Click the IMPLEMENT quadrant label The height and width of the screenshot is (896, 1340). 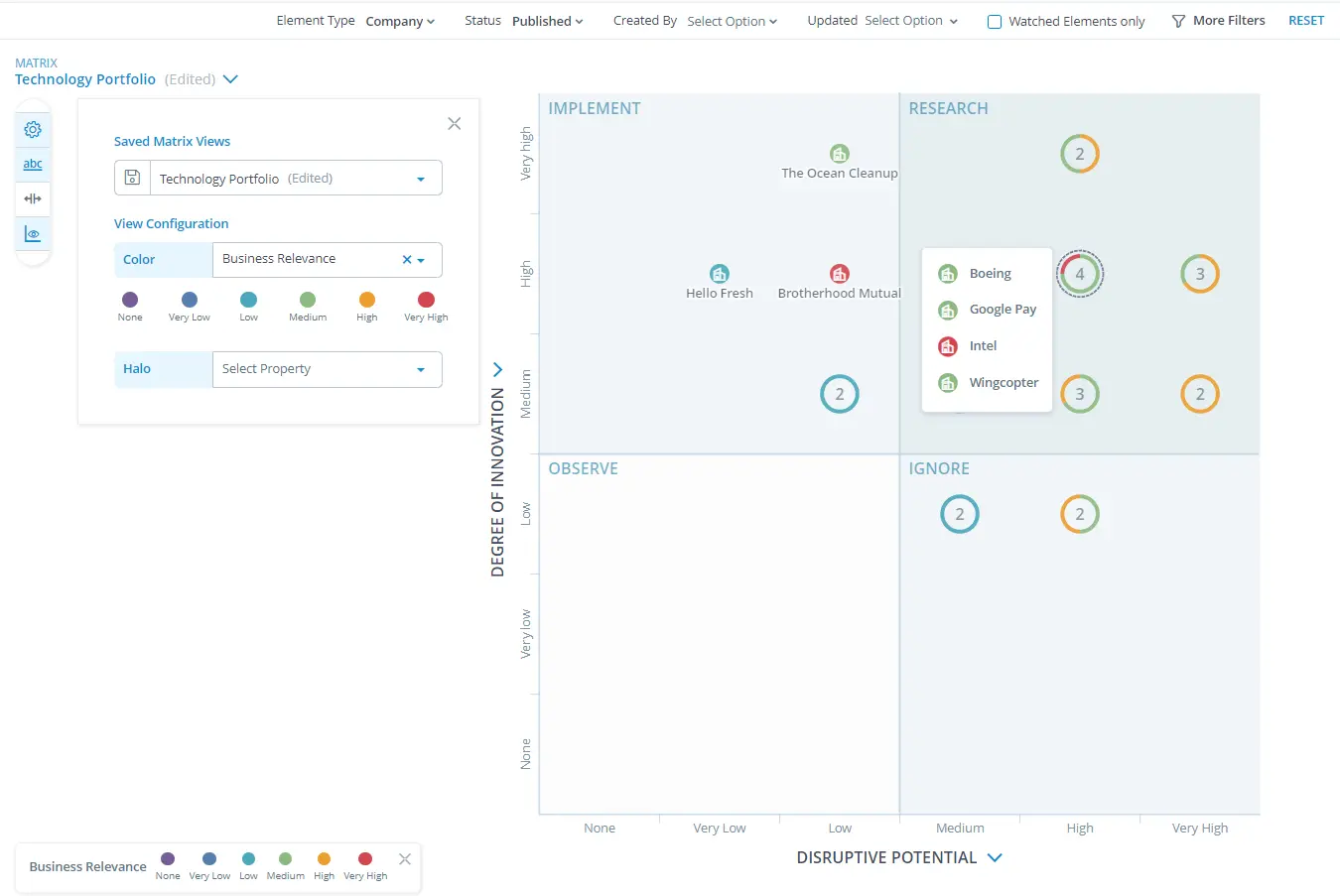pyautogui.click(x=595, y=109)
